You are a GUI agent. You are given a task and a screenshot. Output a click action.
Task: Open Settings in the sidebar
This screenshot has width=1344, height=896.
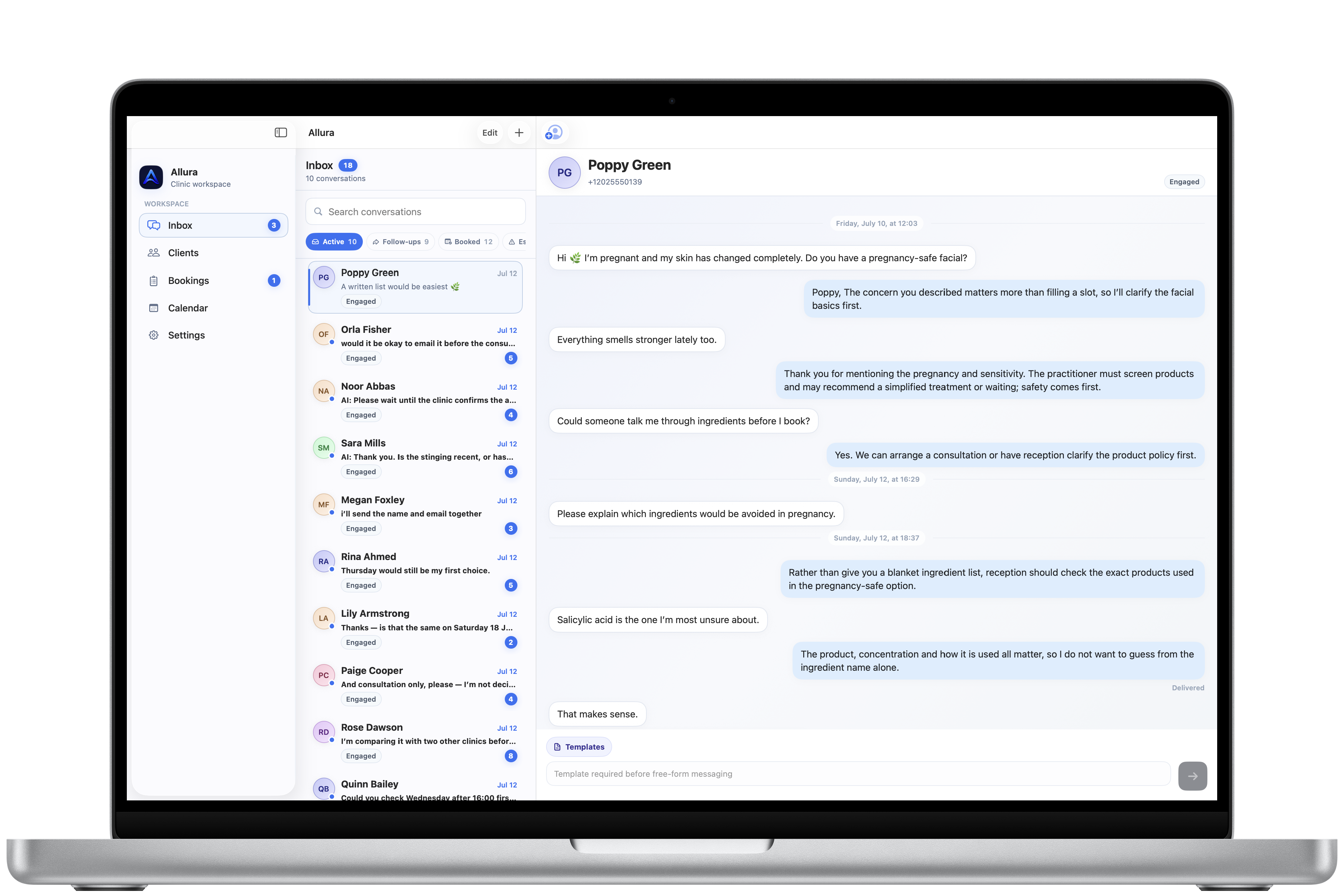(213, 335)
